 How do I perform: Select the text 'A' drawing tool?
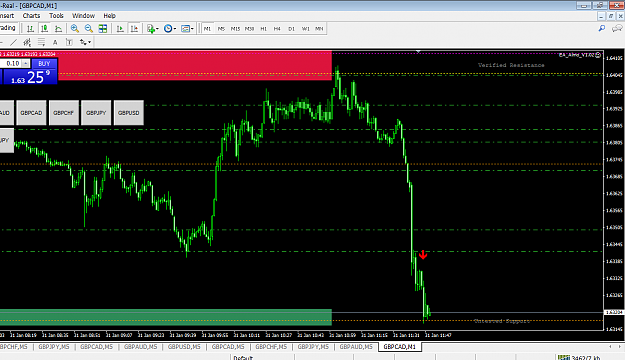55,42
